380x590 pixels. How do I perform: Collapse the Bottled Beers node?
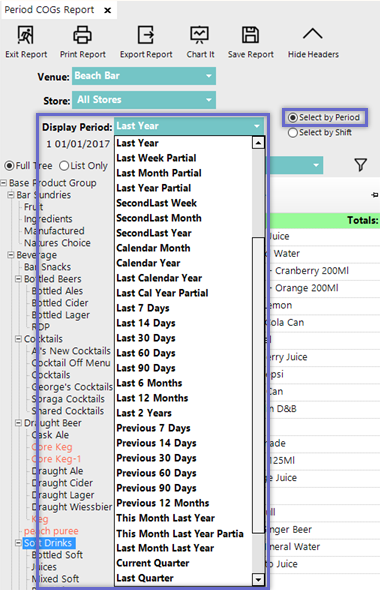(18, 279)
